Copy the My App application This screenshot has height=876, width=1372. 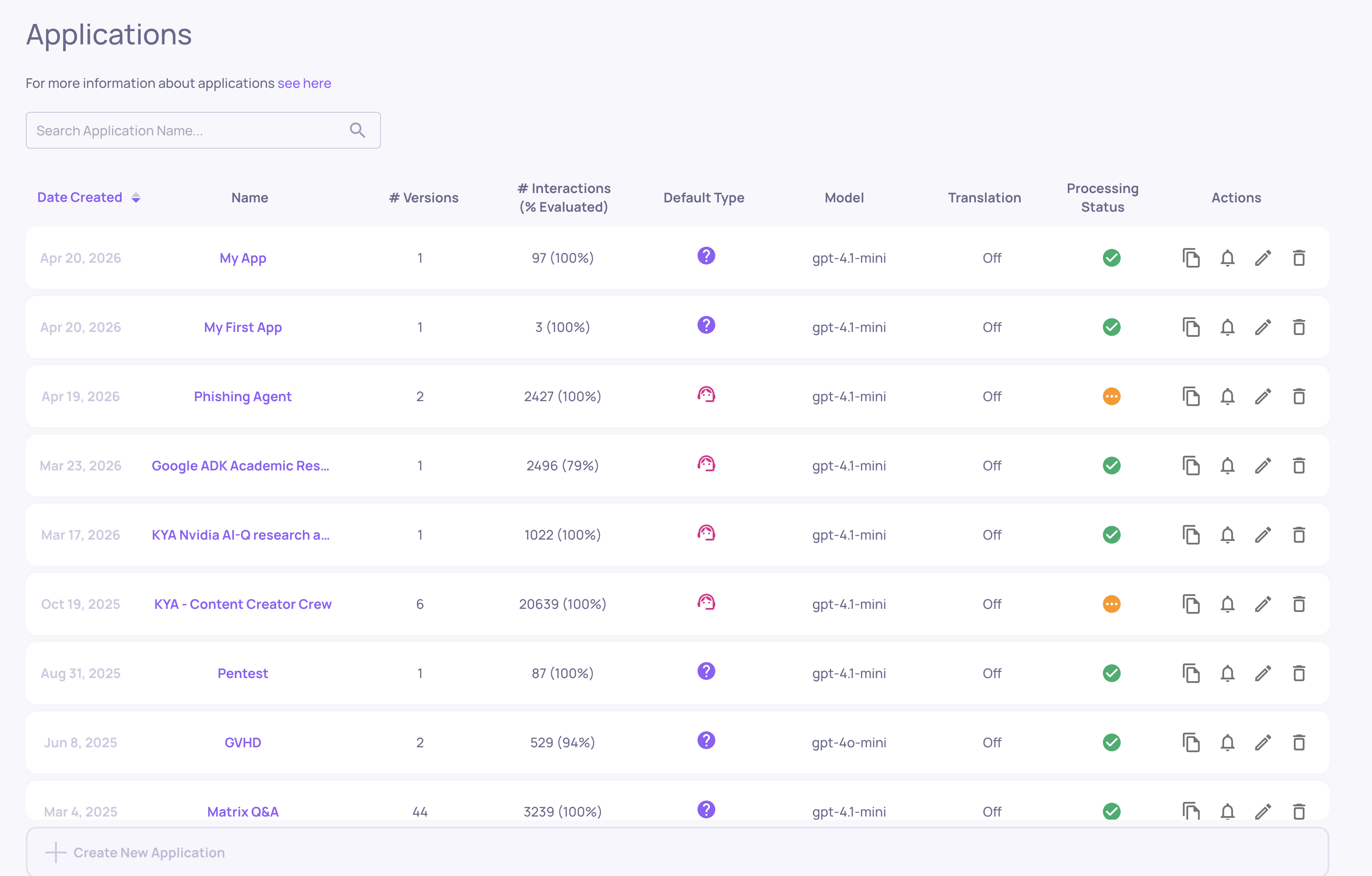point(1191,258)
